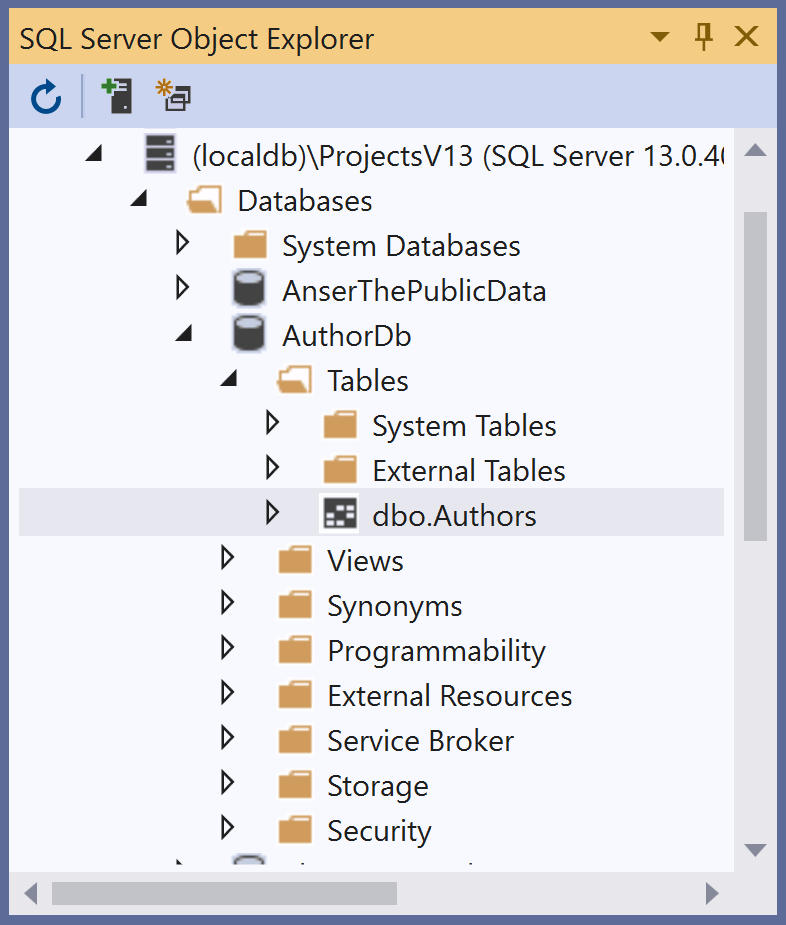Screen dimensions: 786x925
Task: Click the External Resources folder icon
Action: [295, 694]
